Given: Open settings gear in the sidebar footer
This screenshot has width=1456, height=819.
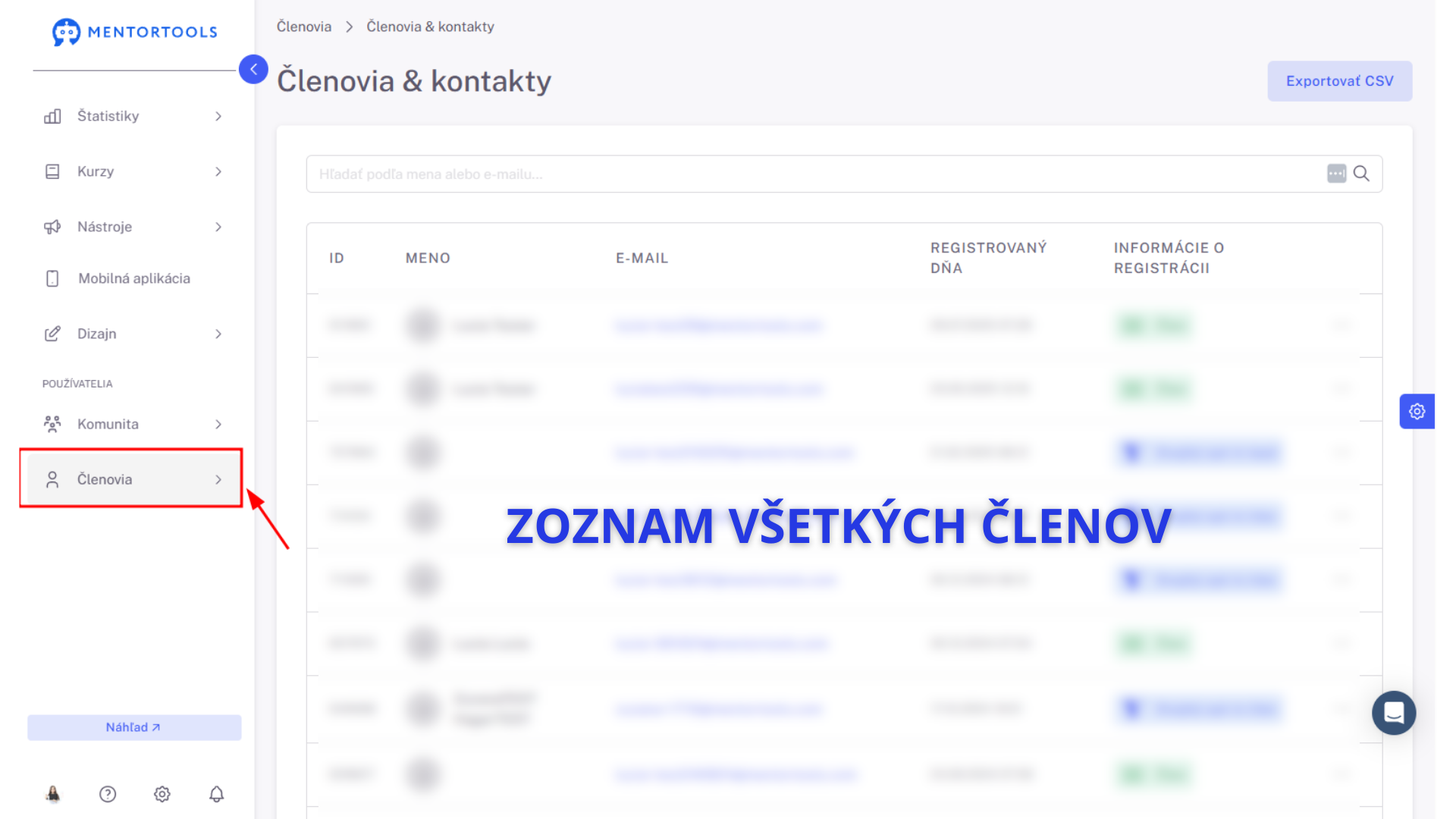Looking at the screenshot, I should [162, 794].
